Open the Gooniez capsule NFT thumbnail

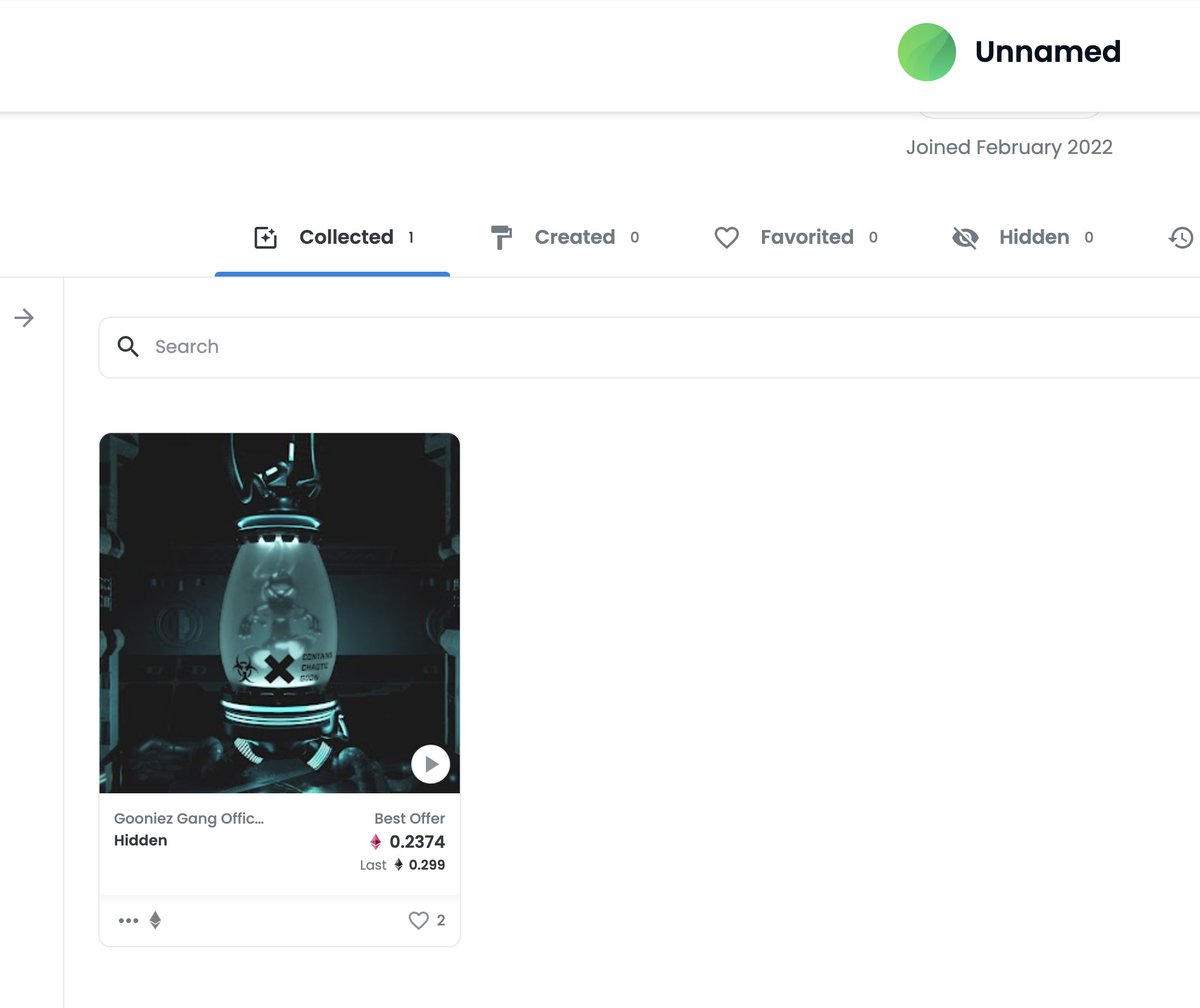click(x=280, y=613)
